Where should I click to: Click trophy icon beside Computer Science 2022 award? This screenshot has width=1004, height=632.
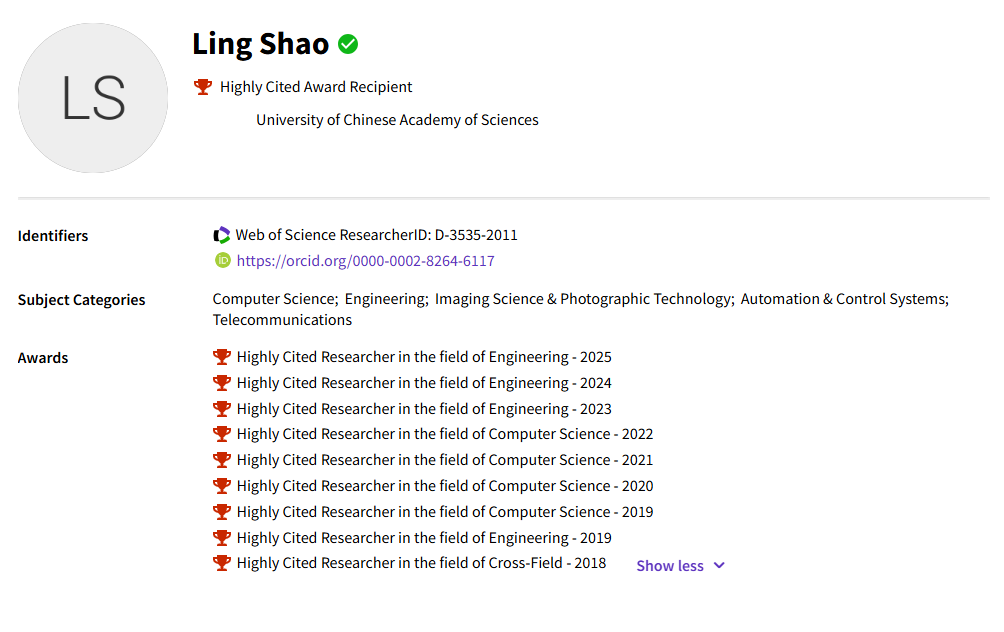point(222,434)
